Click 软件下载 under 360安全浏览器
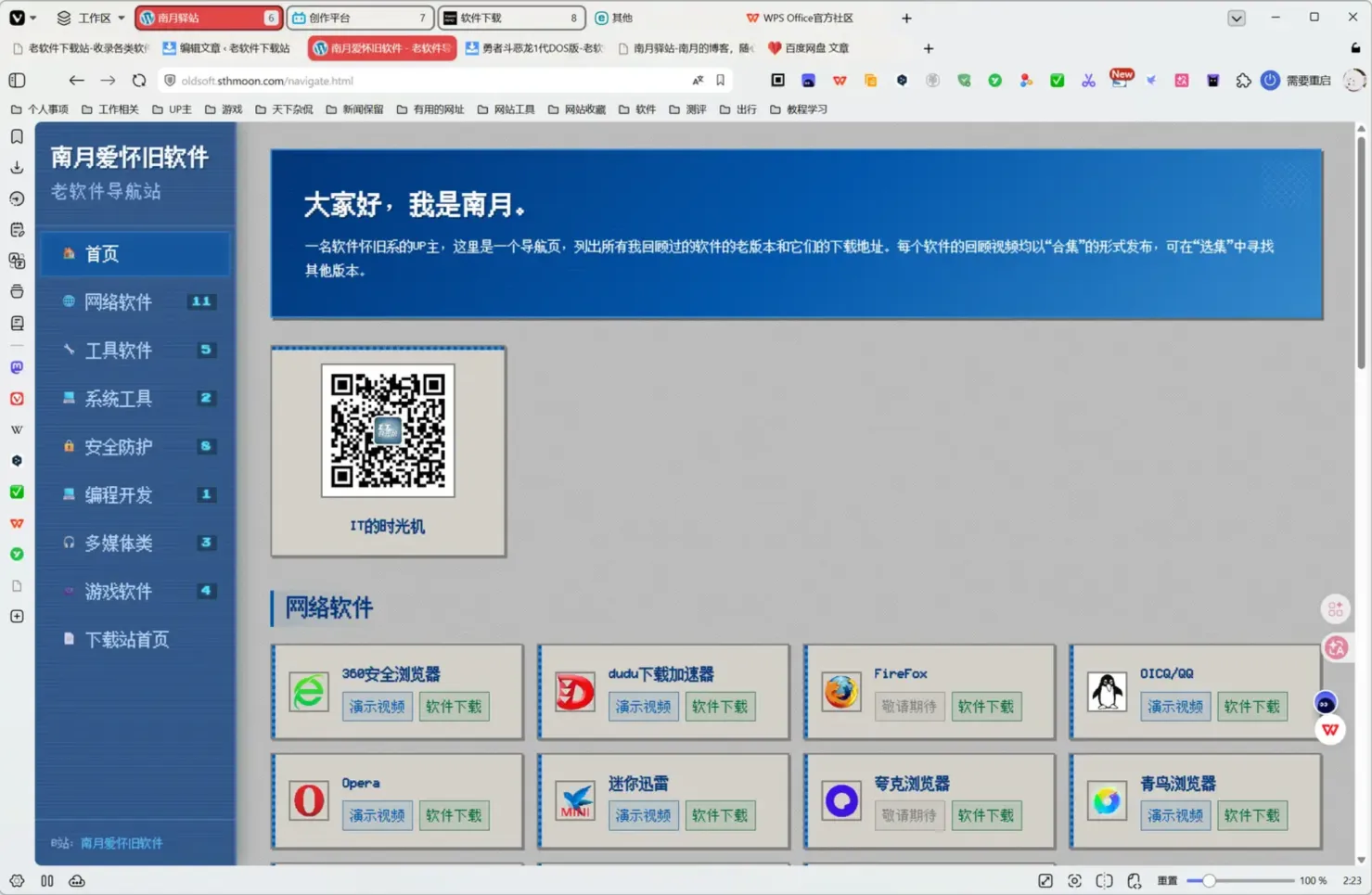The image size is (1372, 895). click(x=454, y=707)
